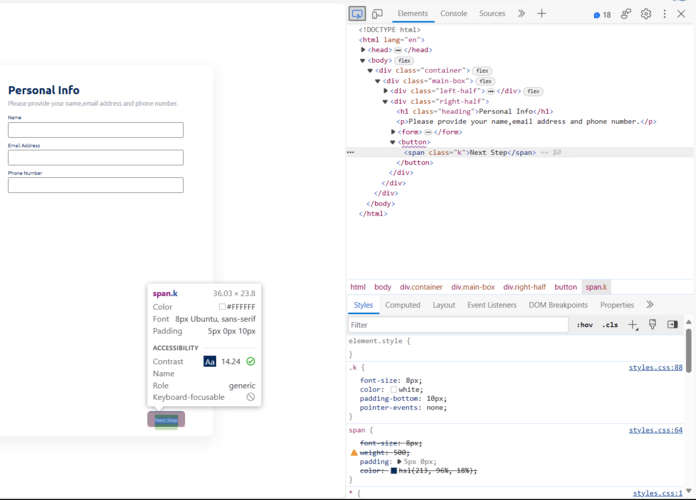Screen dimensions: 696x500
Task: Open the white color swatch in .k rule
Action: pos(394,389)
